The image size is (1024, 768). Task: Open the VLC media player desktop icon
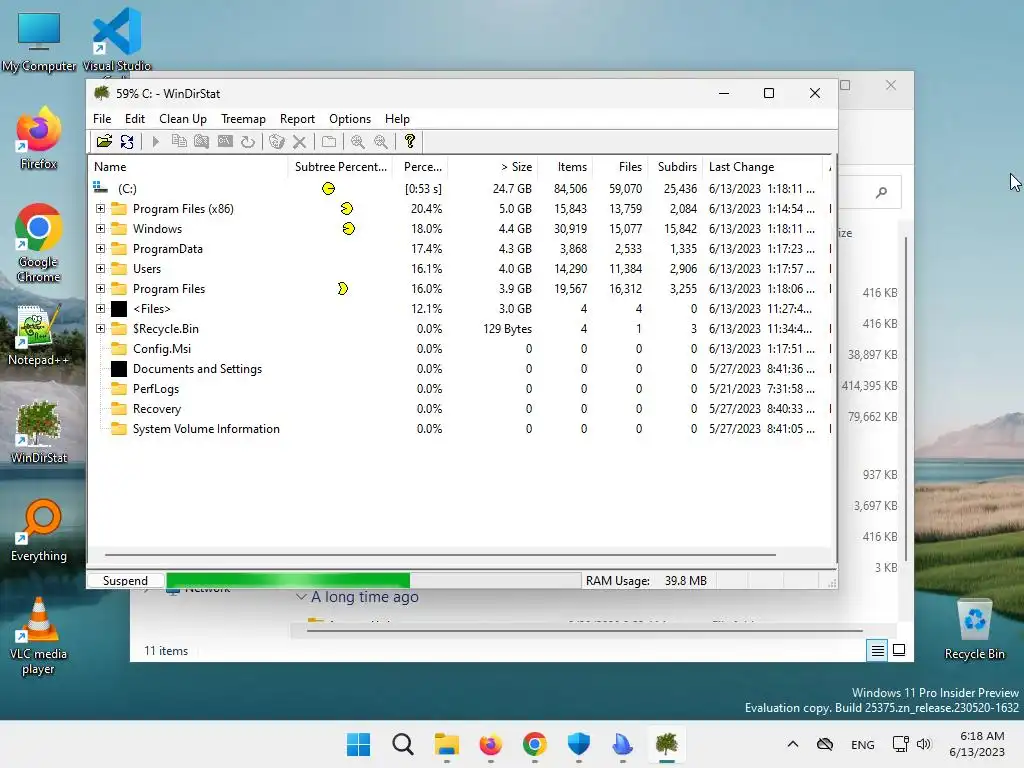39,636
